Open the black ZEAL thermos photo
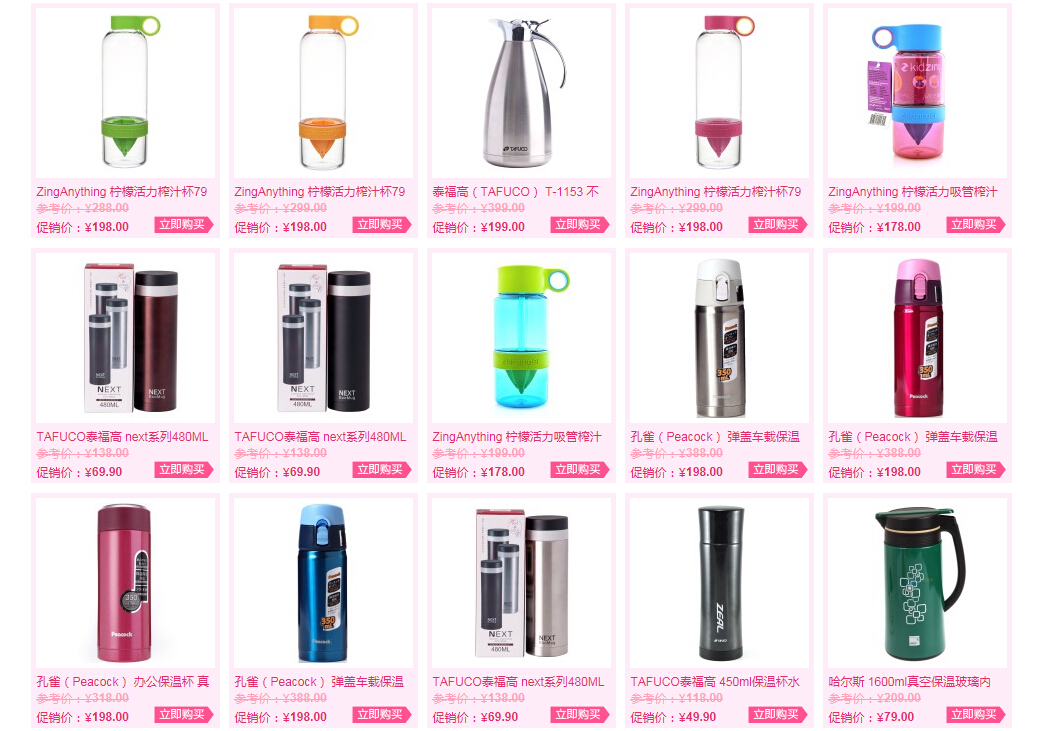This screenshot has width=1051, height=731. pos(719,583)
